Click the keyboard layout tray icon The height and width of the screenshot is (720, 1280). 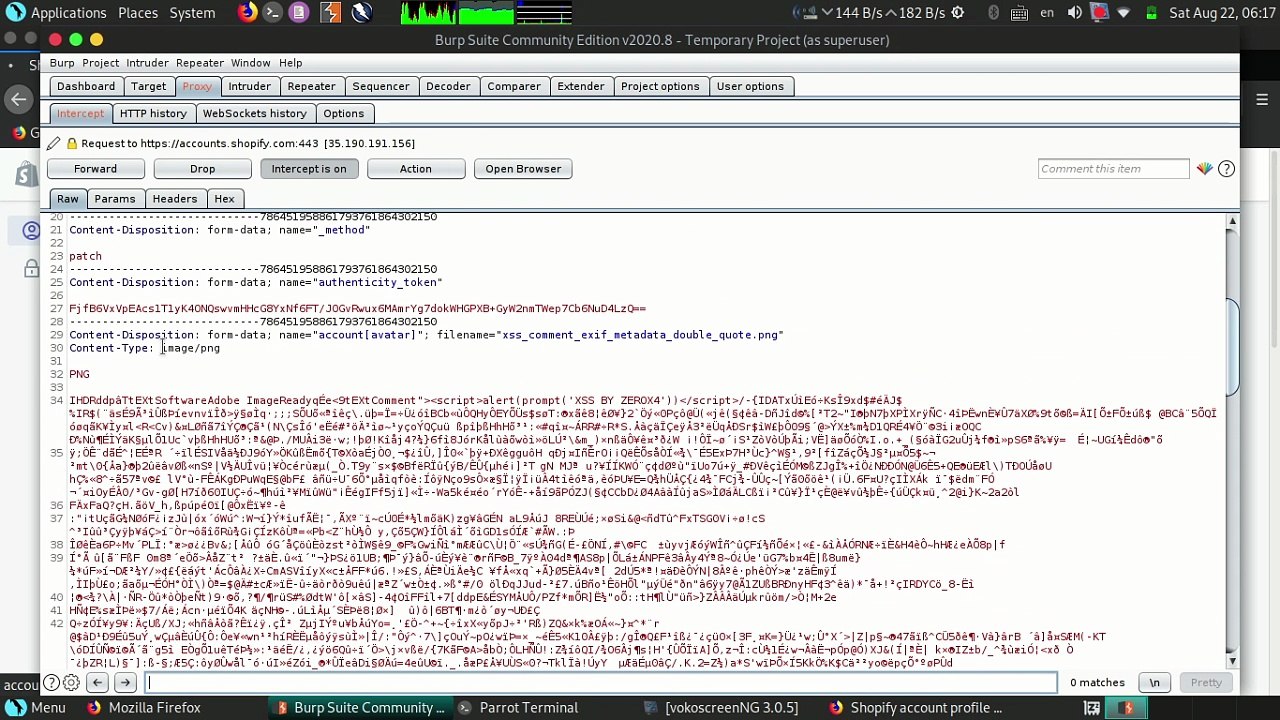(x=1019, y=13)
